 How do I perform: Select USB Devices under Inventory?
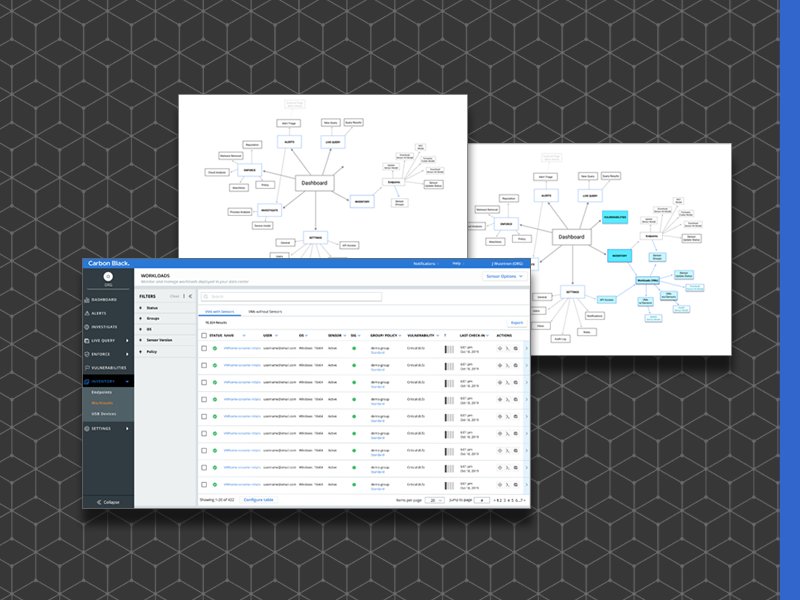pos(104,414)
